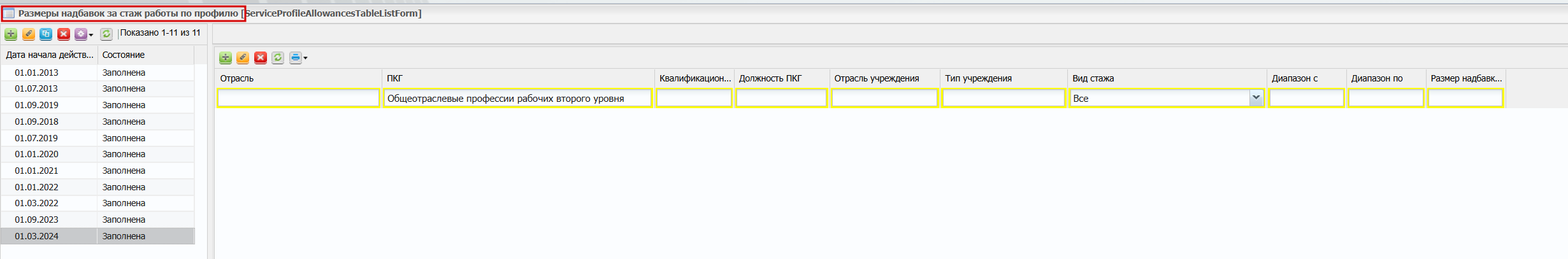This screenshot has height=259, width=1568.
Task: Focus the ПКГ filter field
Action: click(518, 98)
